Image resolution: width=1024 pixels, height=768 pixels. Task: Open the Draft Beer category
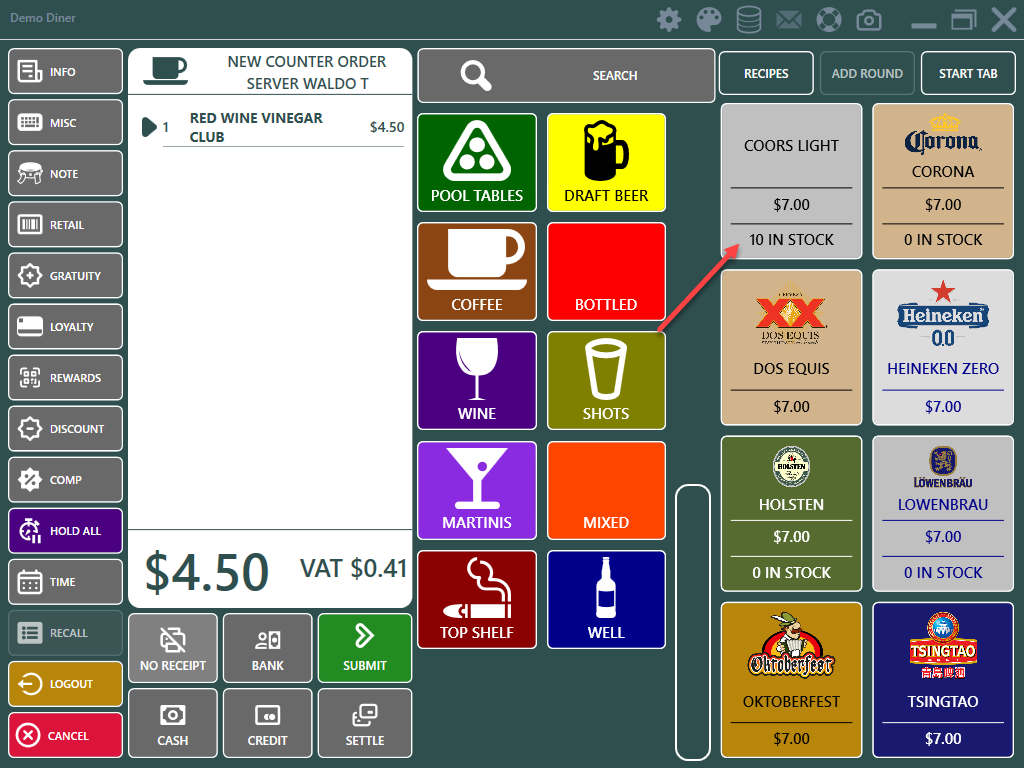click(x=606, y=162)
